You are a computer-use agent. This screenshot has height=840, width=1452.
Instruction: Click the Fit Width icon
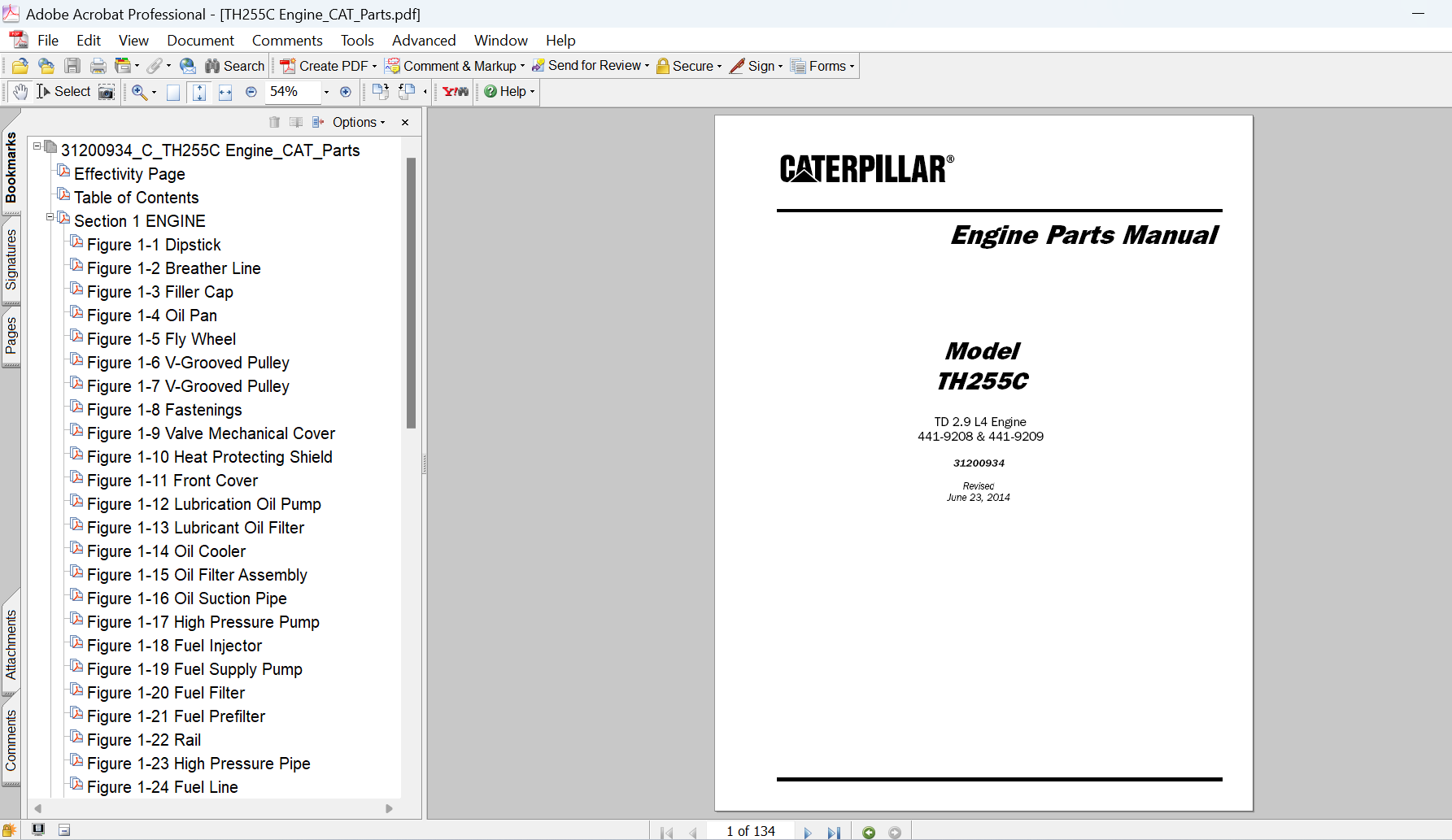coord(225,92)
